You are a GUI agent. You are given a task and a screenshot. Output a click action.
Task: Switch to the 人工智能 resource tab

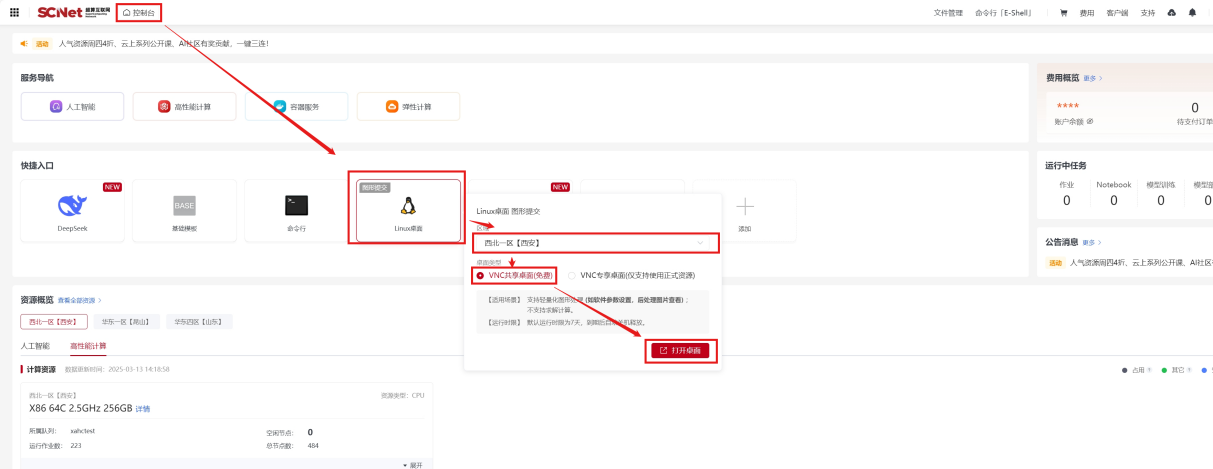click(35, 346)
